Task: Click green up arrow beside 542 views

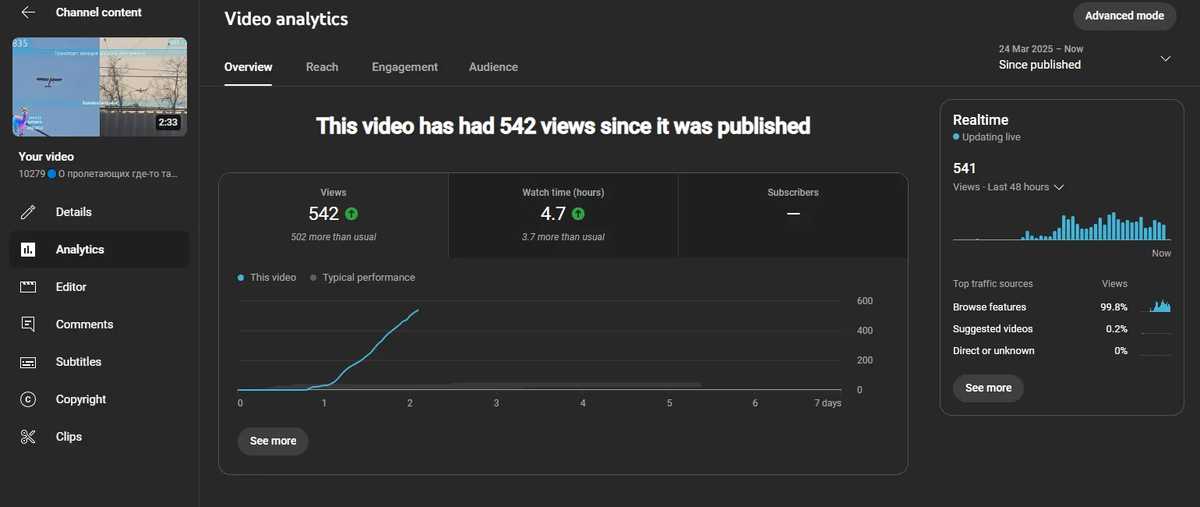Action: click(351, 214)
